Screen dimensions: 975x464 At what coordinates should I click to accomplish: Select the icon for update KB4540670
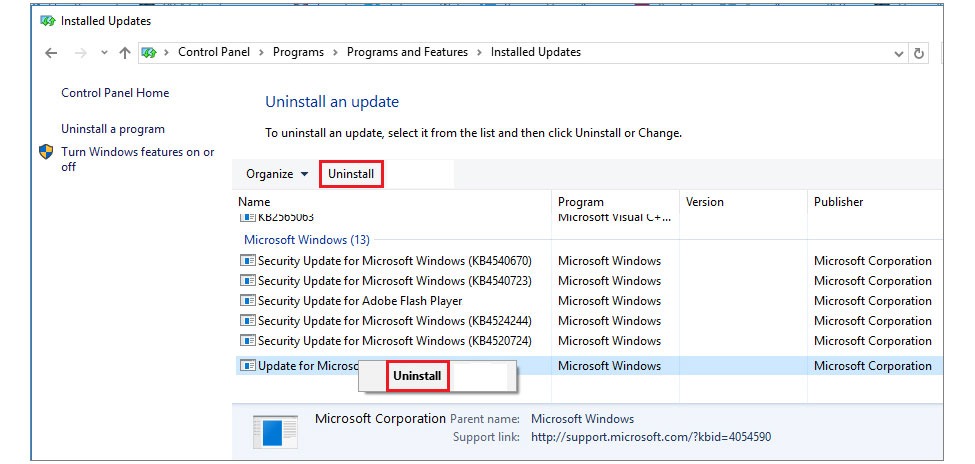click(x=247, y=261)
